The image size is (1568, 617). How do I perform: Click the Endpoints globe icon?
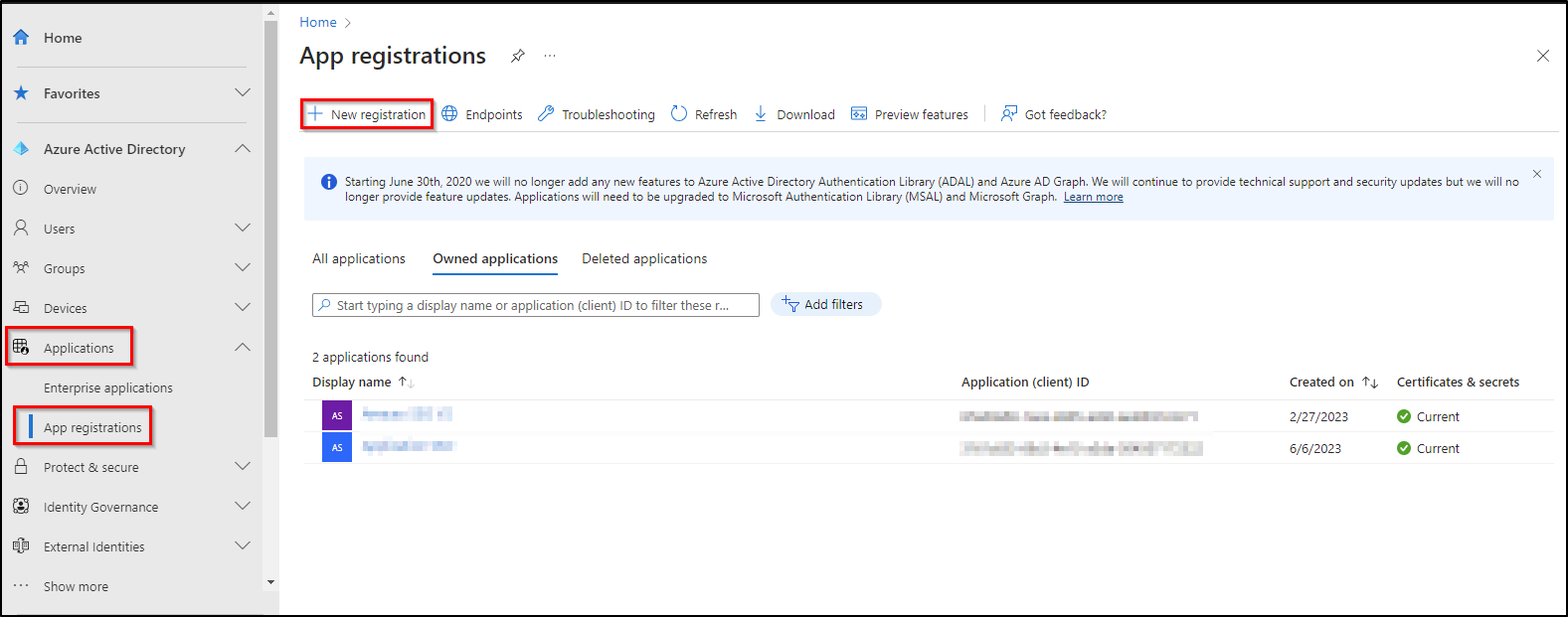tap(450, 114)
